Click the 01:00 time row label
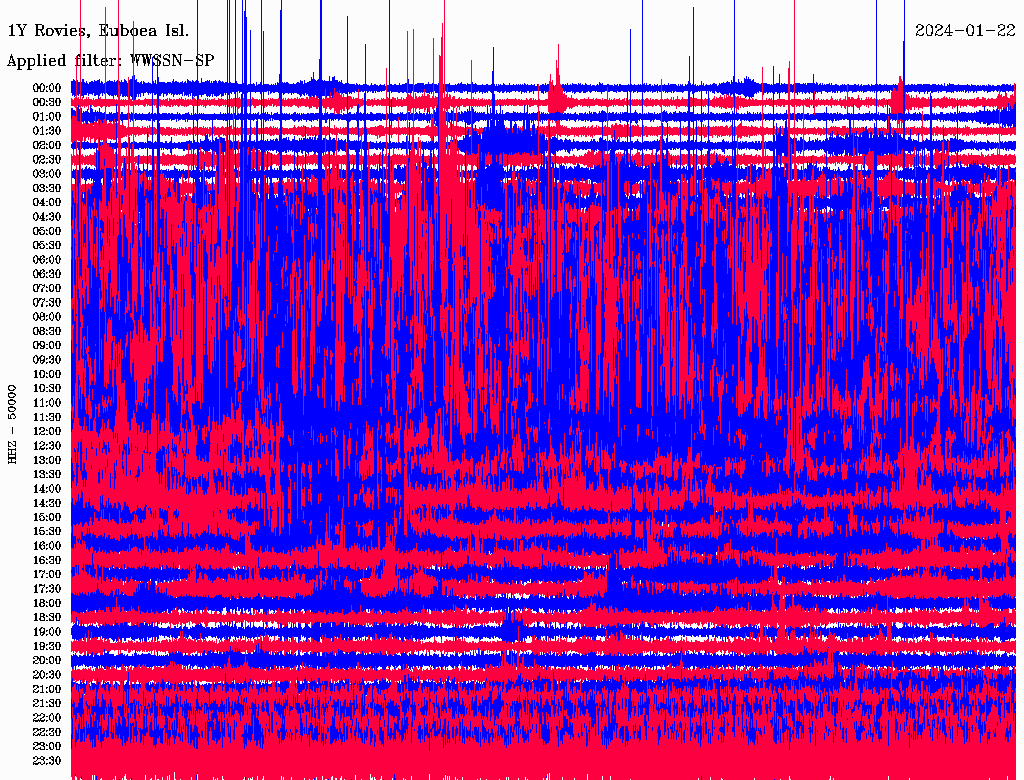This screenshot has height=780, width=1024. click(x=47, y=116)
